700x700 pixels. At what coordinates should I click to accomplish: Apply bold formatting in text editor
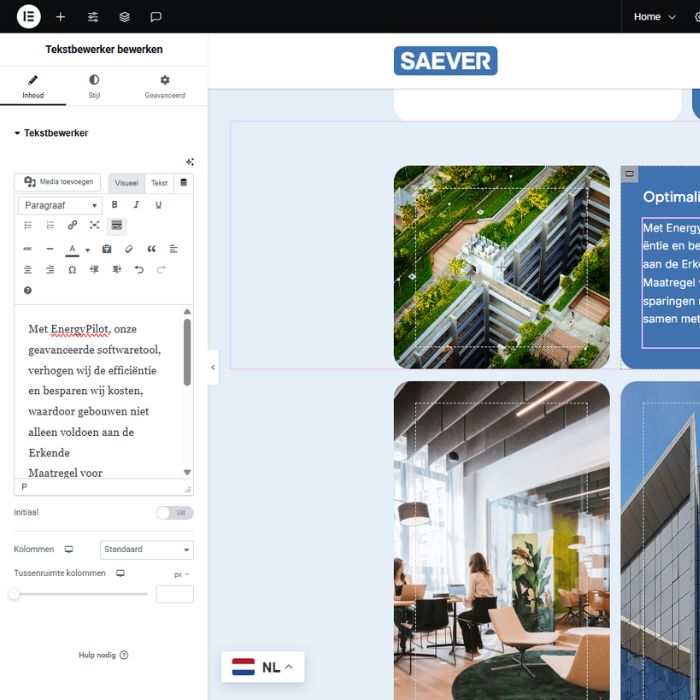tap(115, 205)
